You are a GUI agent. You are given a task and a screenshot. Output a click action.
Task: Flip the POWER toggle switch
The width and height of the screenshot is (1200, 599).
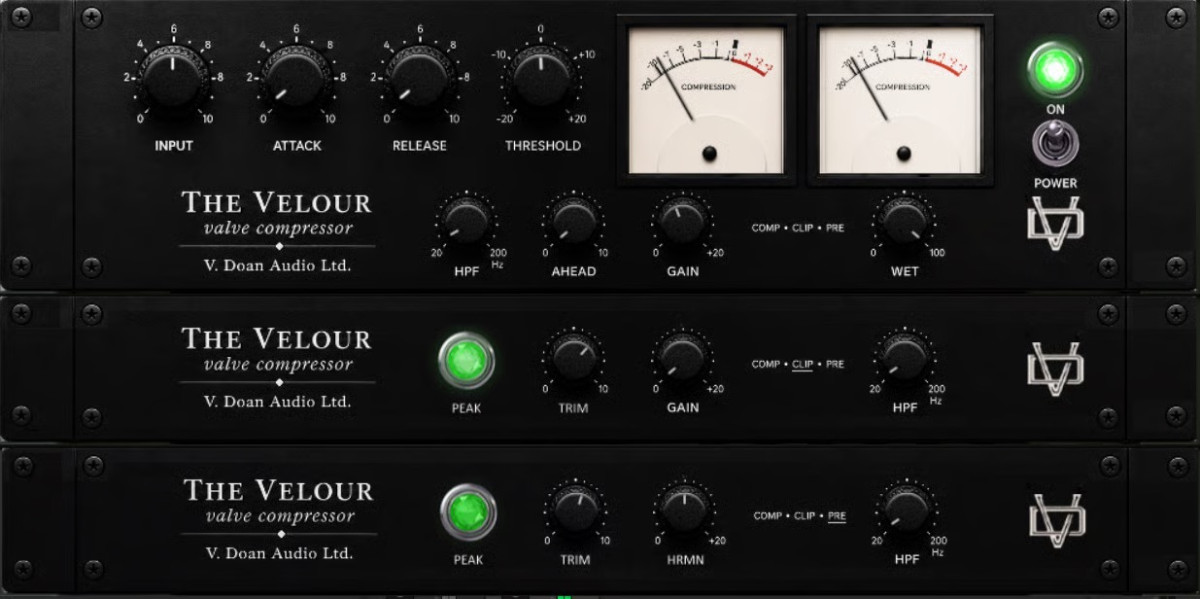pos(1055,144)
